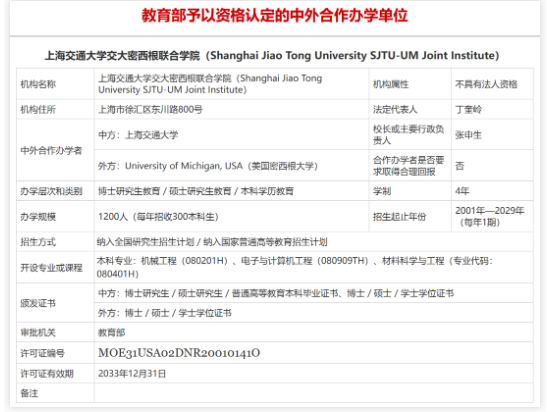This screenshot has width=547, height=412.
Task: Click the 外方 degree certificates row
Action: tap(313, 313)
